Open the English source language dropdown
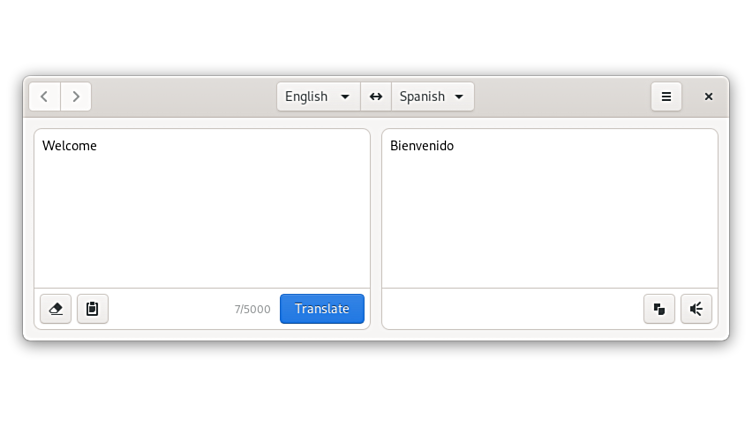 point(317,97)
